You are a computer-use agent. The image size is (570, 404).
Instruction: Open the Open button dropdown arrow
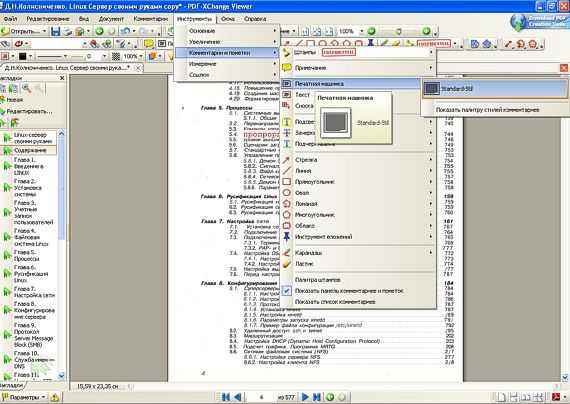(x=44, y=32)
